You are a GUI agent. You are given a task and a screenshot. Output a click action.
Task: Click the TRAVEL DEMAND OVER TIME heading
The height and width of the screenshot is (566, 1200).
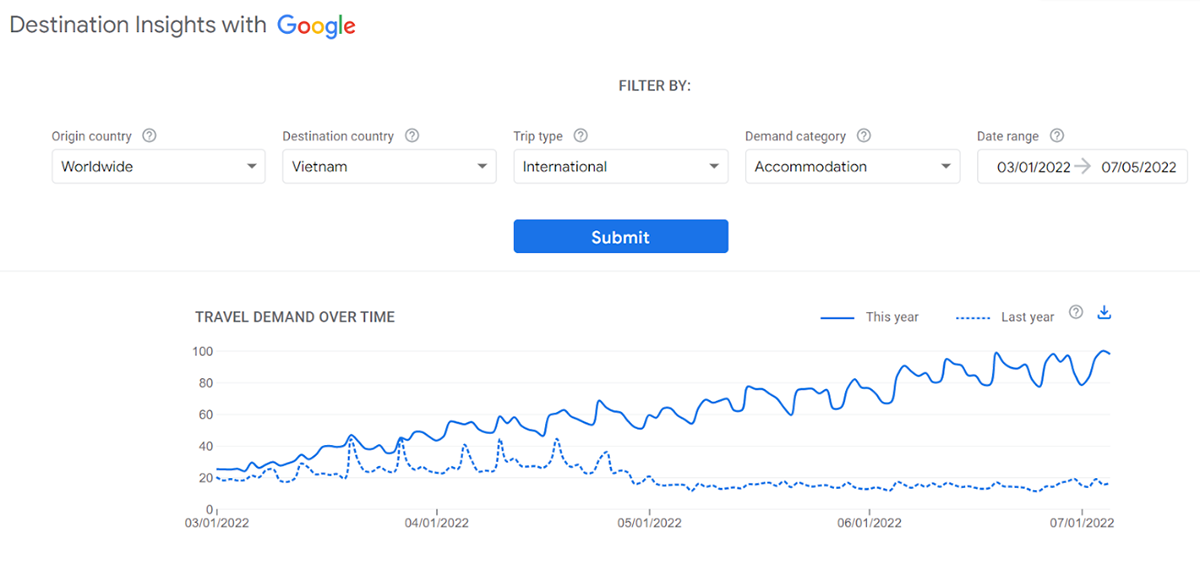tap(295, 317)
